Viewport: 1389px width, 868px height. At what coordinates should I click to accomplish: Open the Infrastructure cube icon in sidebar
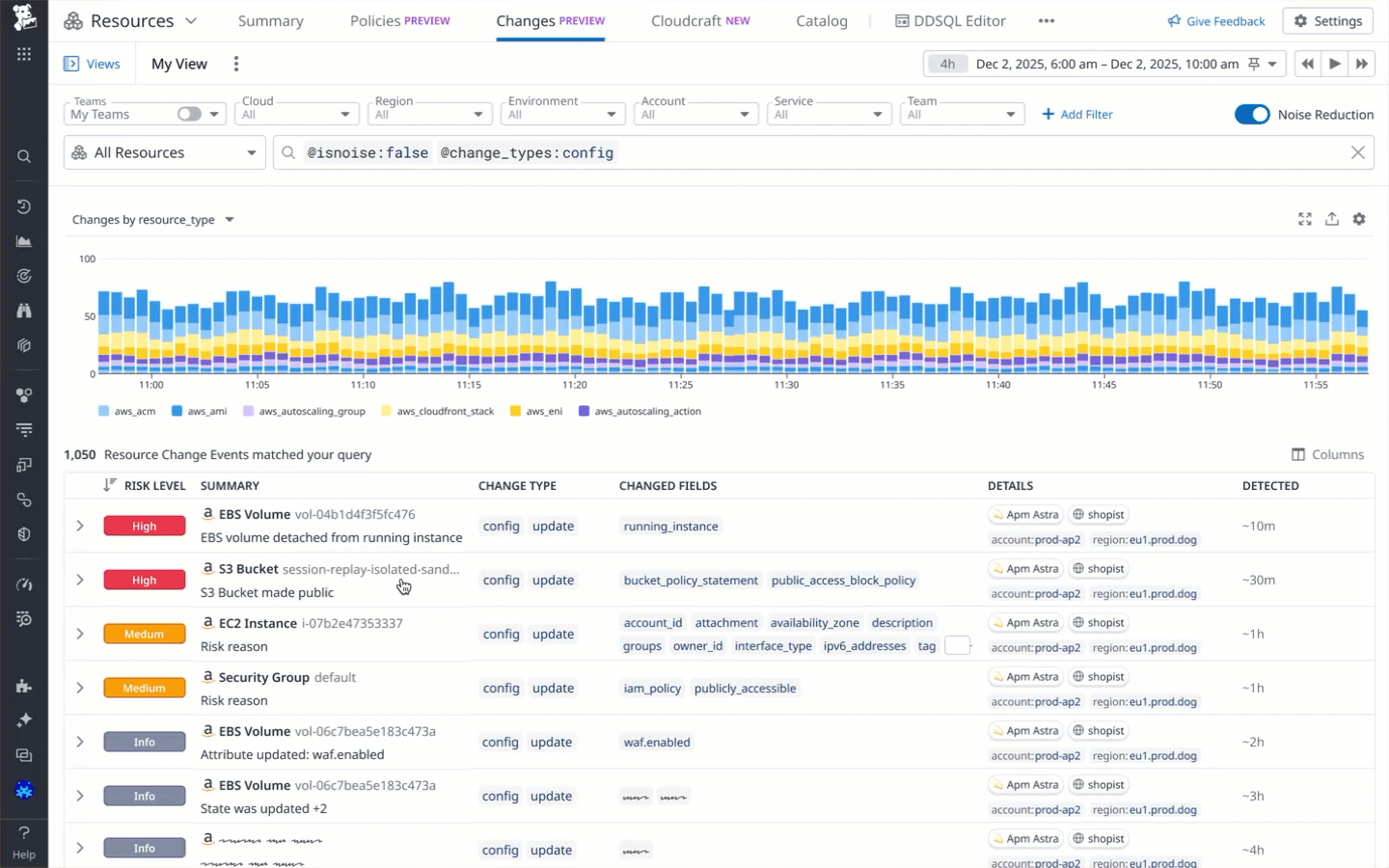(x=24, y=345)
